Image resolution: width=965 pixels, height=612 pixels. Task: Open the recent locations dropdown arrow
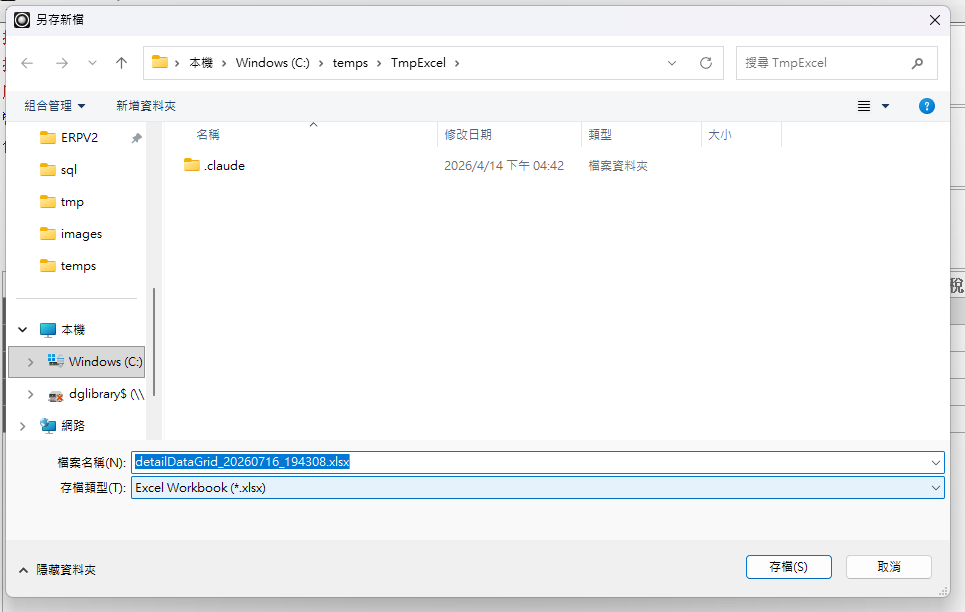click(92, 63)
